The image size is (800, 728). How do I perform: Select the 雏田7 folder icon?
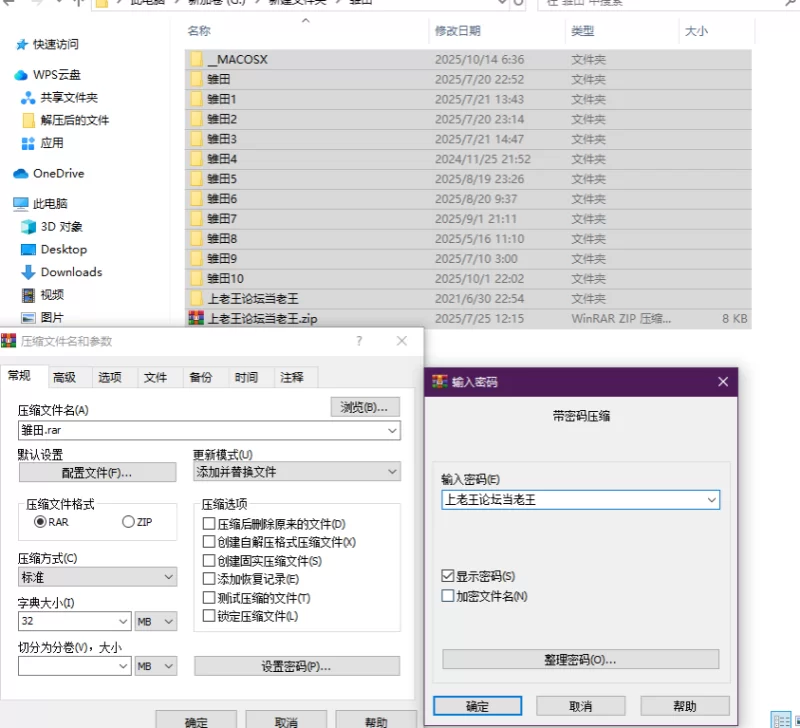click(197, 218)
